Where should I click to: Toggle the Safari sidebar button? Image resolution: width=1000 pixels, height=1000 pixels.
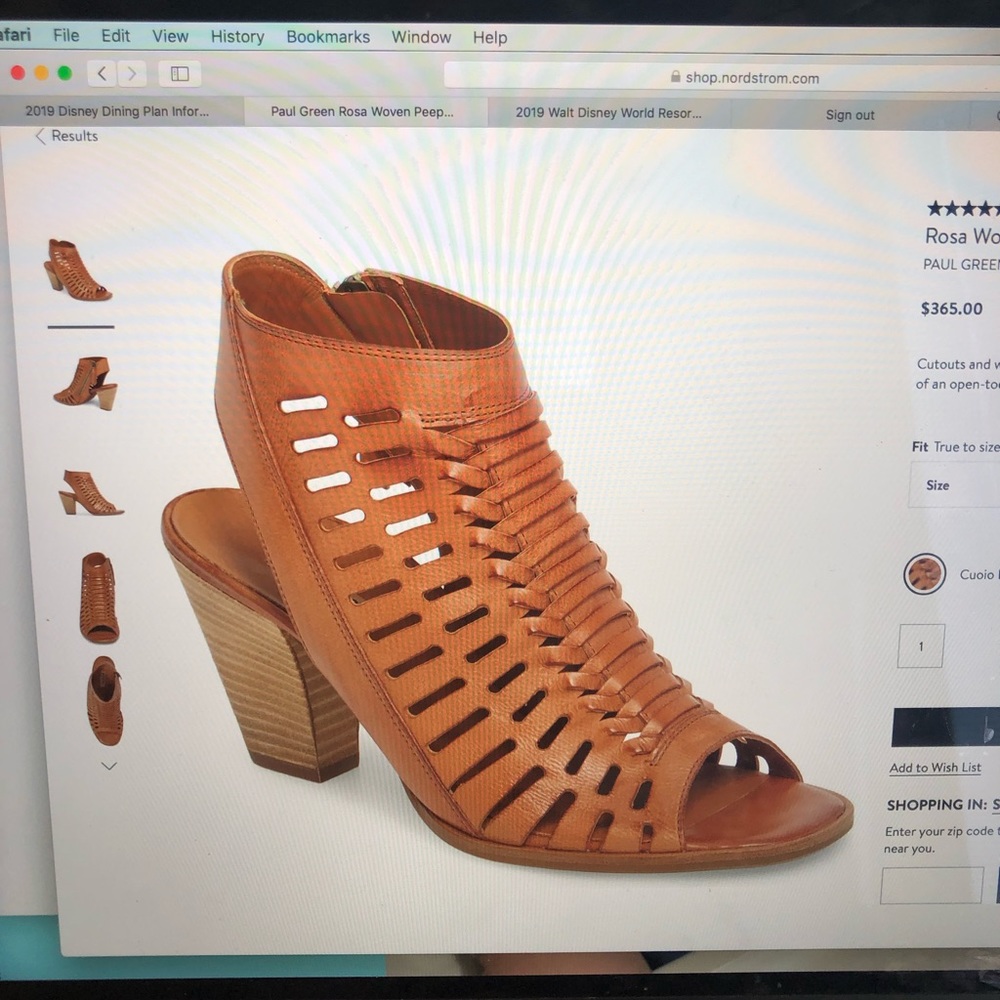[x=180, y=74]
